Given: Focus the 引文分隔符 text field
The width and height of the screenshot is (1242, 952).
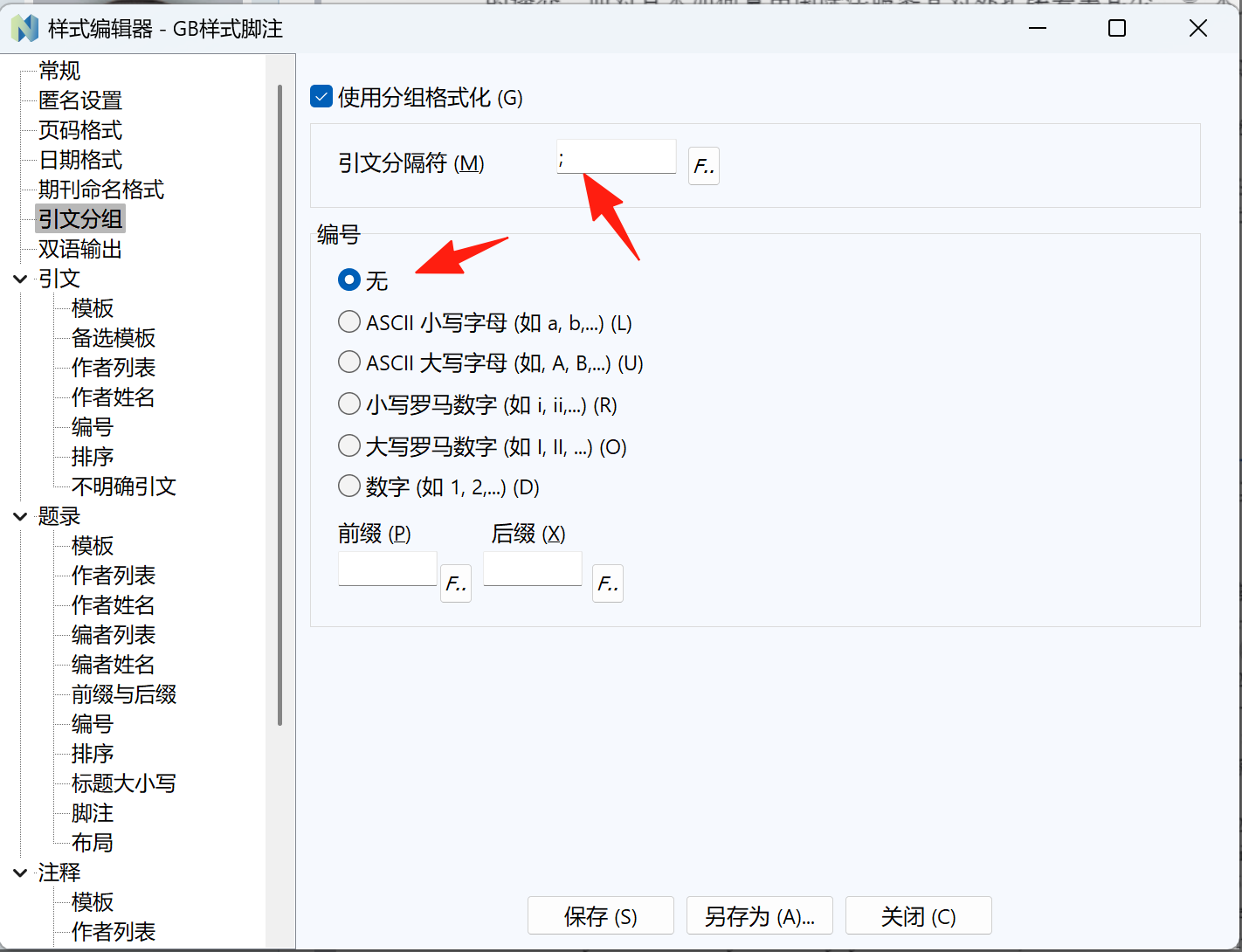Looking at the screenshot, I should click(x=617, y=157).
